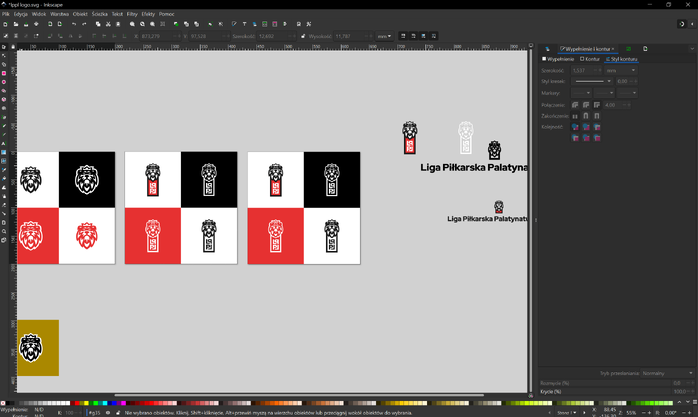Click the zoom in plus button
698x417 pixels.
pos(649,413)
